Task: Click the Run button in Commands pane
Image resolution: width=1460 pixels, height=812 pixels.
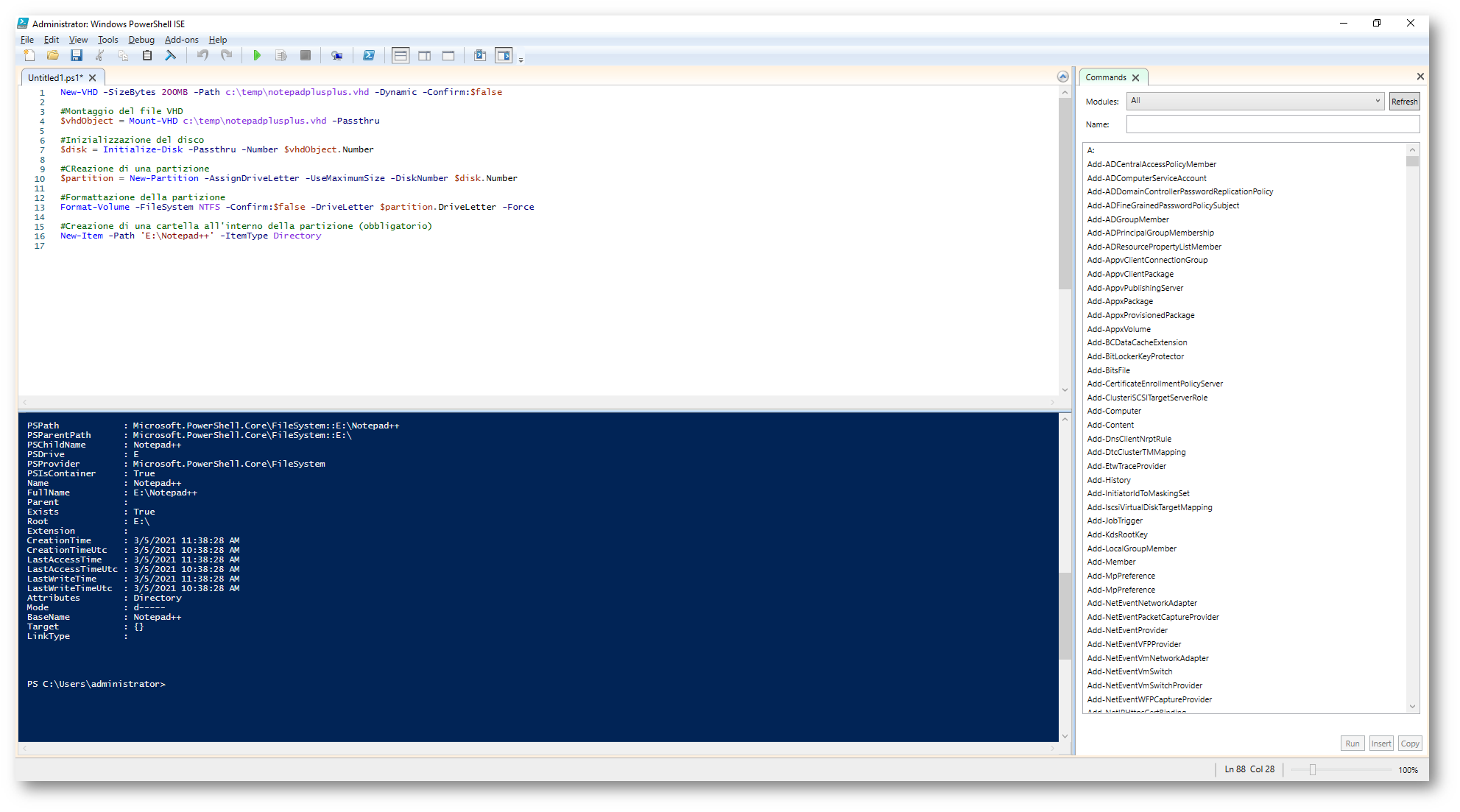Action: (x=1353, y=744)
